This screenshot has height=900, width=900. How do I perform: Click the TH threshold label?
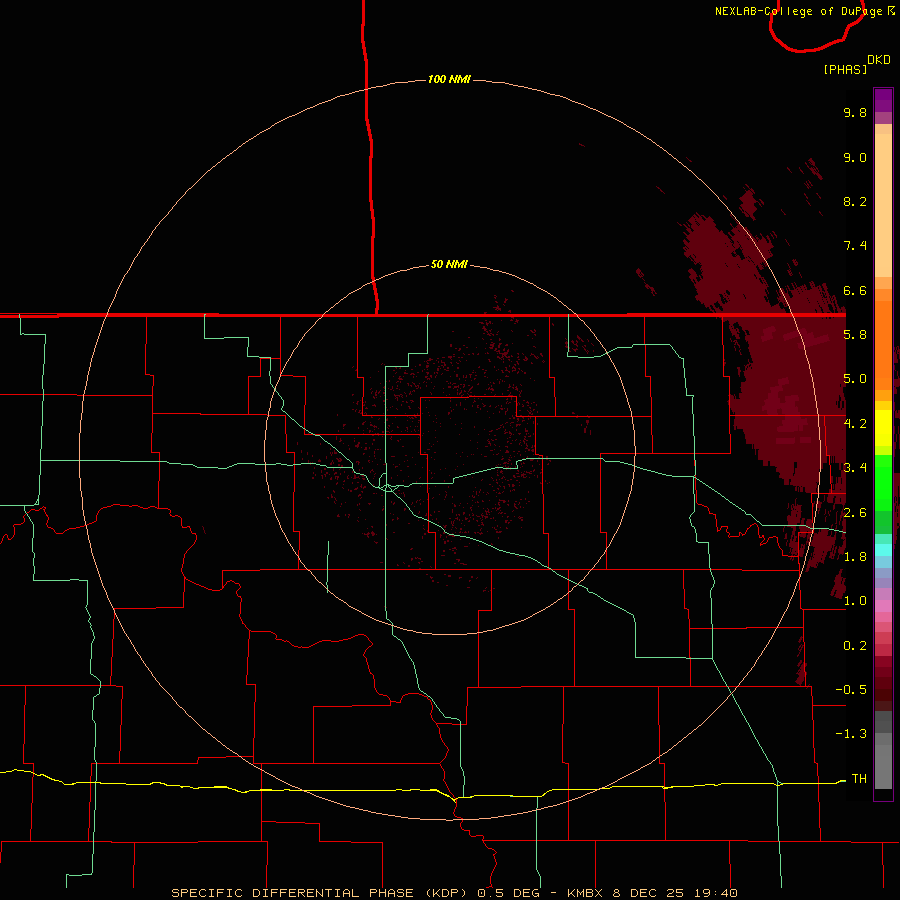pos(859,779)
